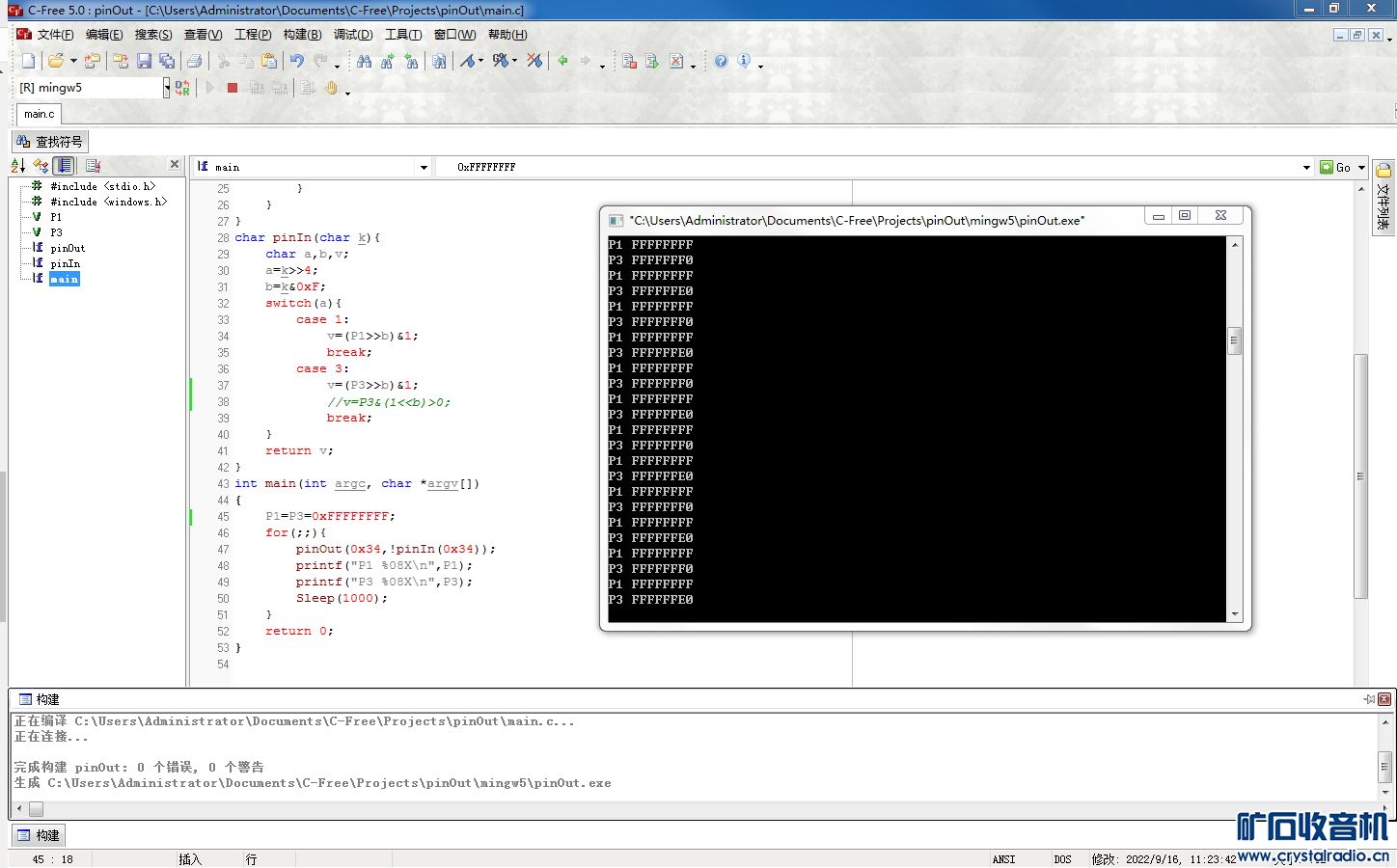Click the Go button

pos(1336,167)
